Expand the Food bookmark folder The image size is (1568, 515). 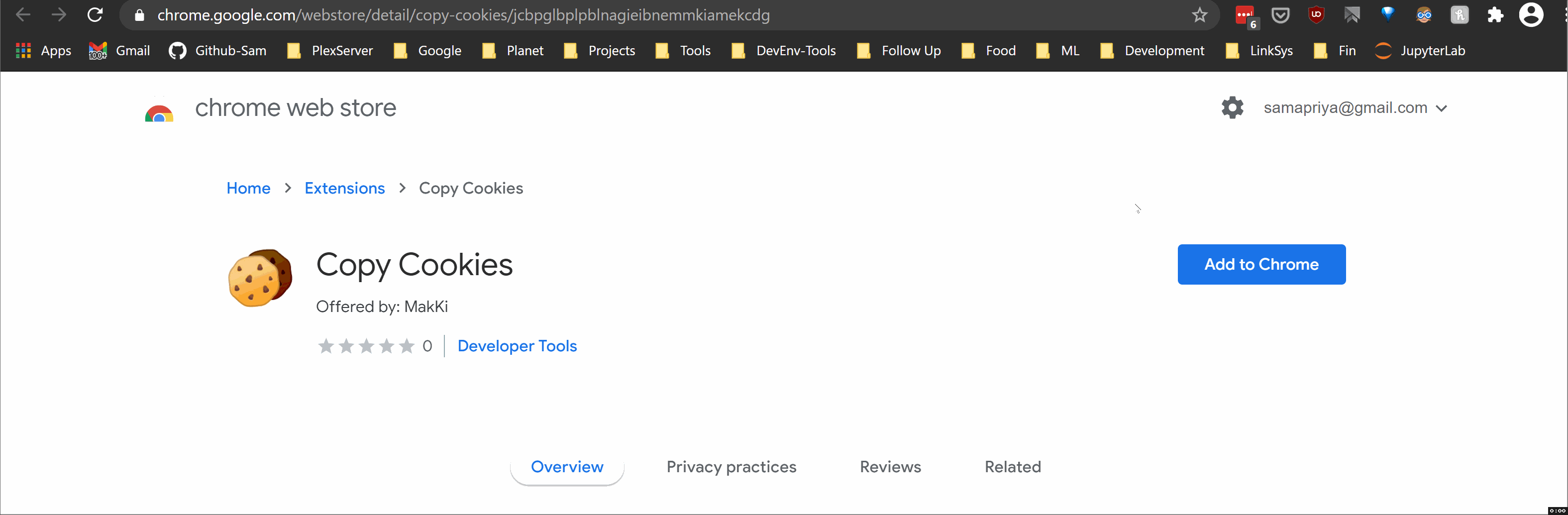(x=988, y=51)
